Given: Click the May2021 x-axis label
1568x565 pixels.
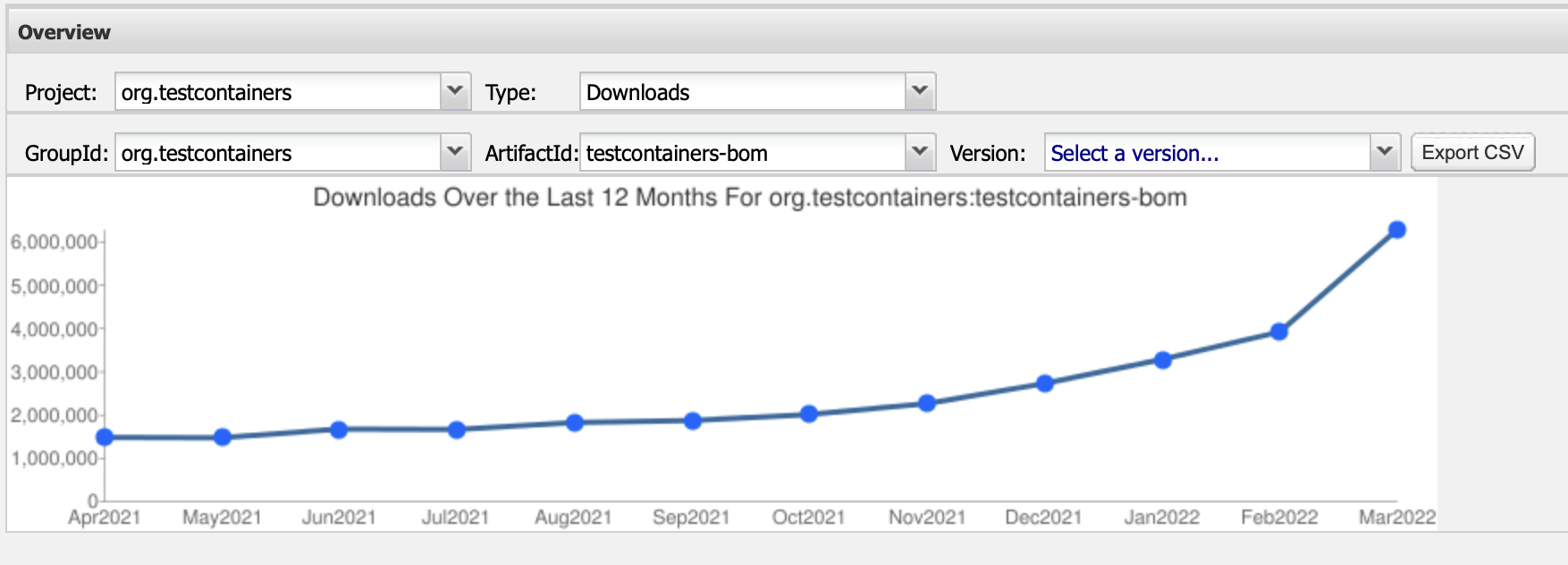Looking at the screenshot, I should coord(222,518).
